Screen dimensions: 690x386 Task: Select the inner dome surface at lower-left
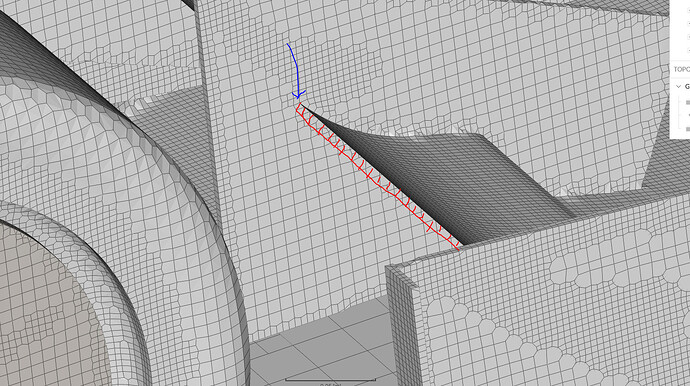point(48,308)
